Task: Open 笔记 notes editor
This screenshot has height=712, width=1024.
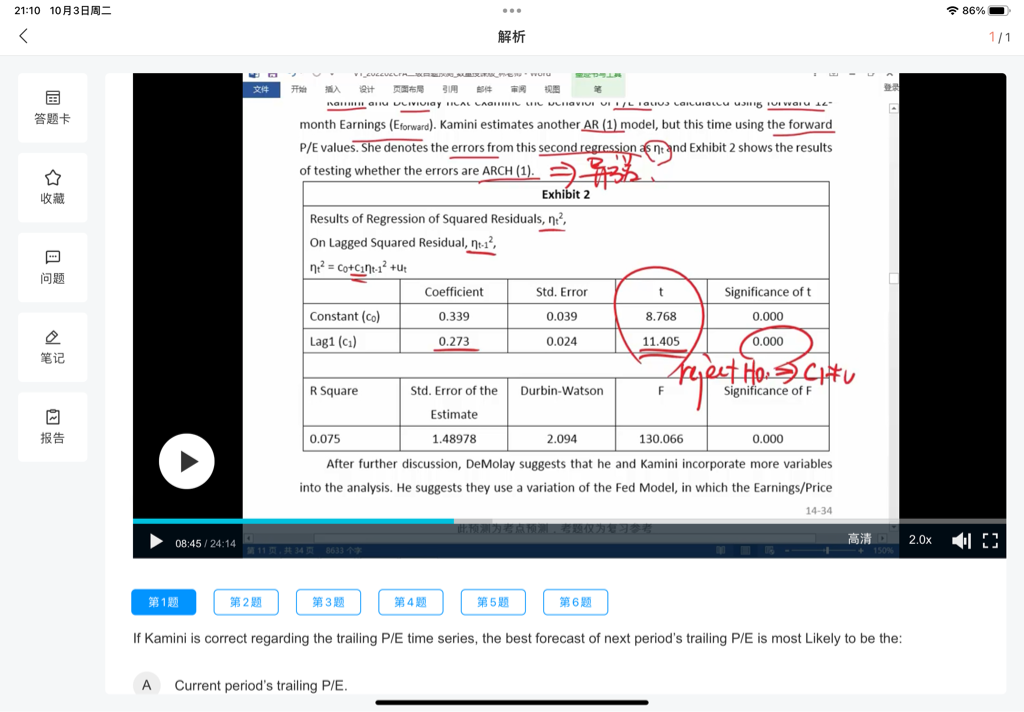Action: point(53,347)
